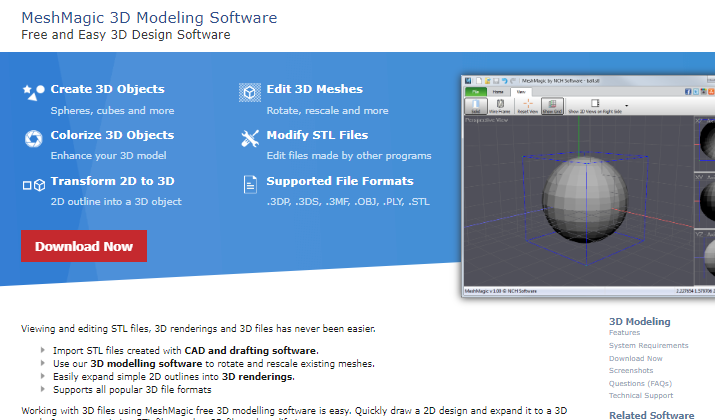The height and width of the screenshot is (420, 715).
Task: Click Show 2D Views on Right Side icon
Action: (595, 103)
